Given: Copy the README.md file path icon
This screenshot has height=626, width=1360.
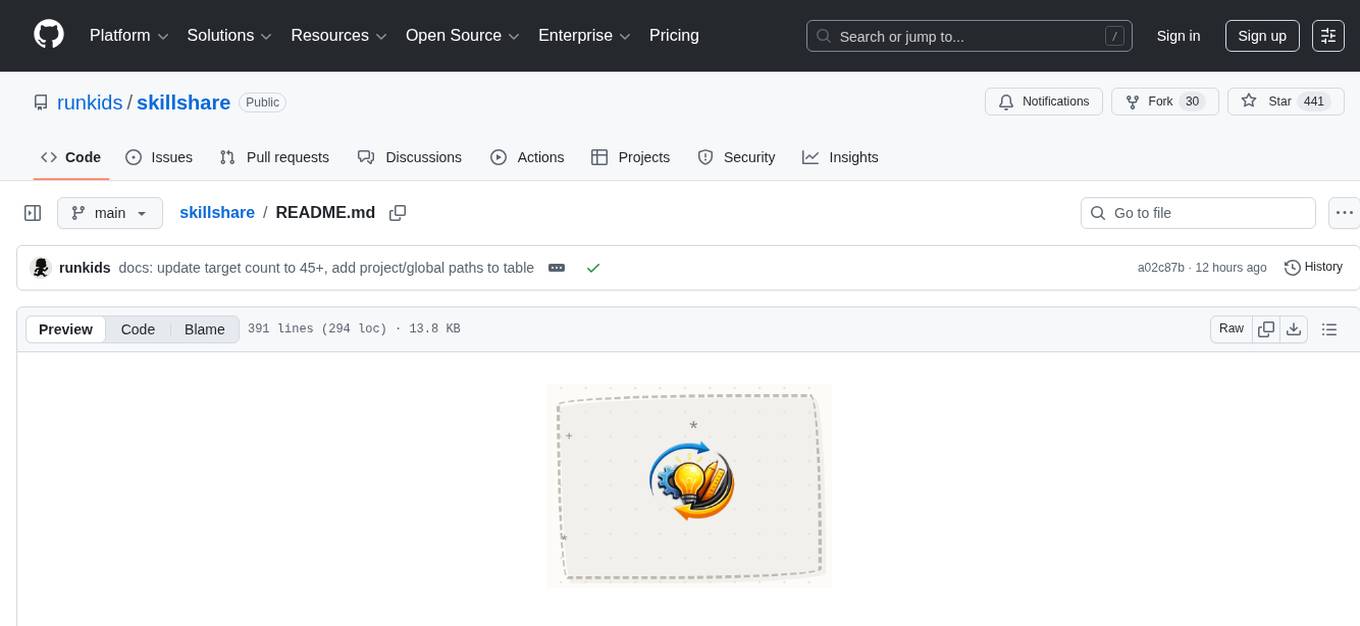Looking at the screenshot, I should (397, 212).
